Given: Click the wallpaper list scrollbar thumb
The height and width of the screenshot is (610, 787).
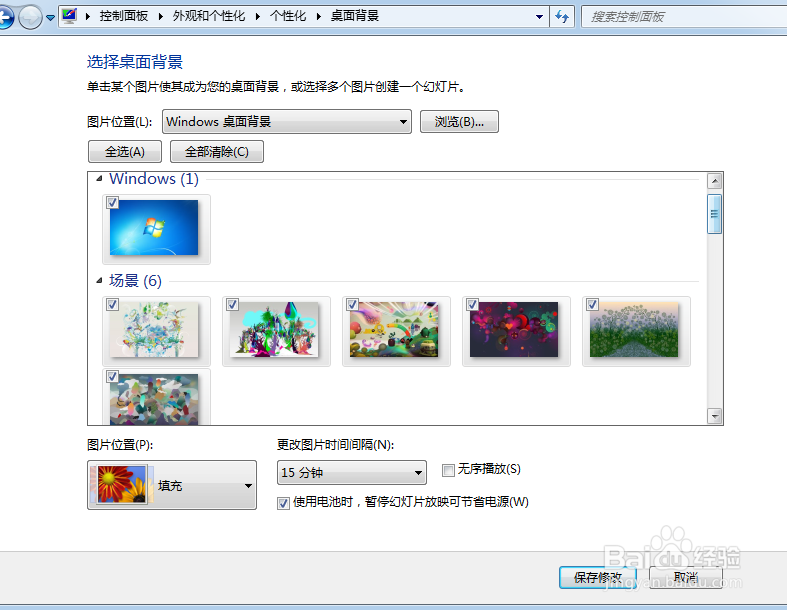Looking at the screenshot, I should click(714, 214).
